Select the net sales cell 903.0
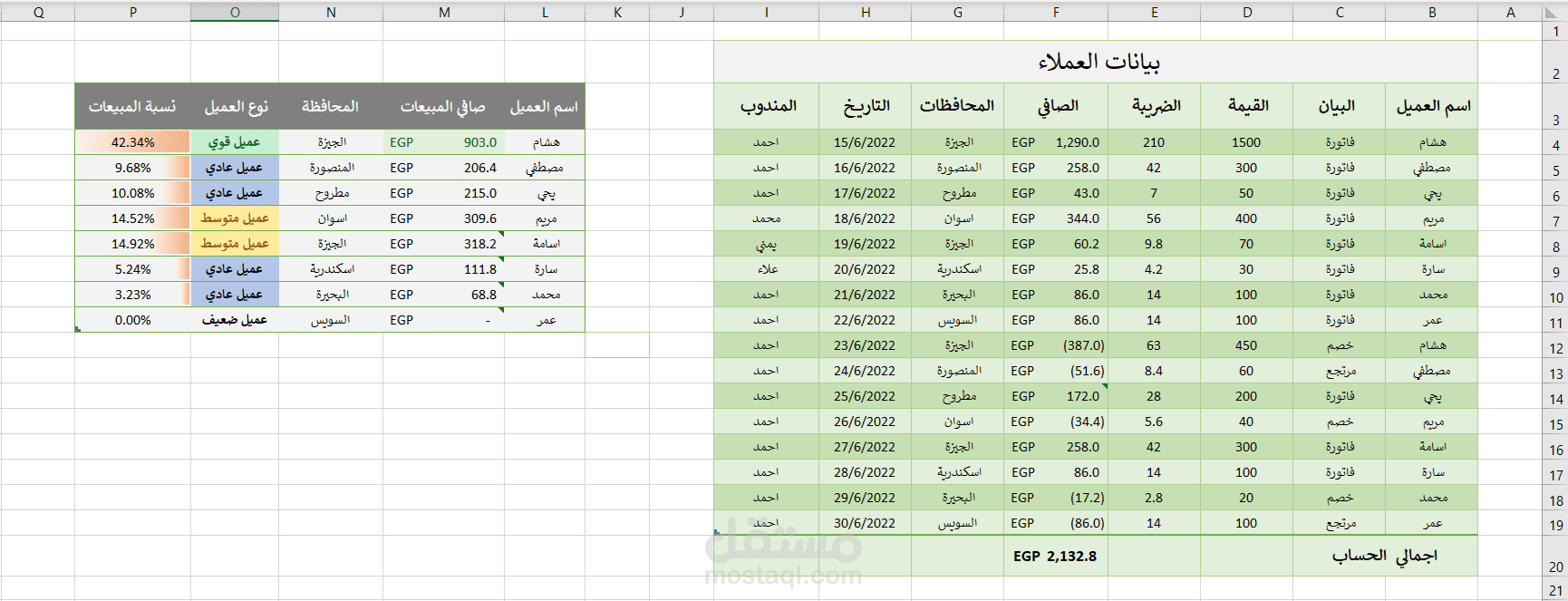This screenshot has height=601, width=1568. (444, 142)
